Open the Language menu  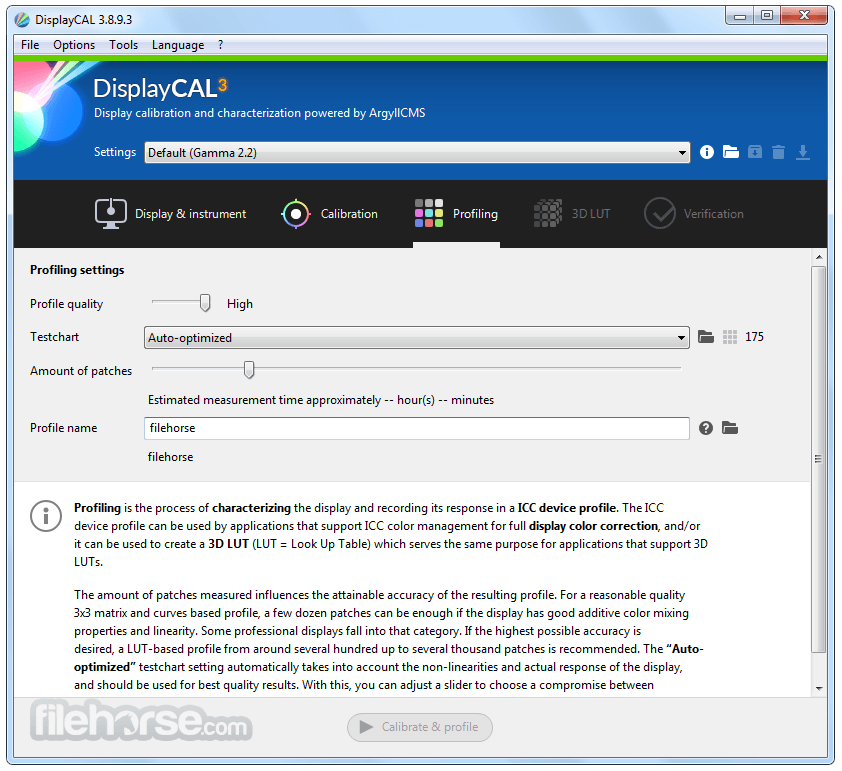178,45
